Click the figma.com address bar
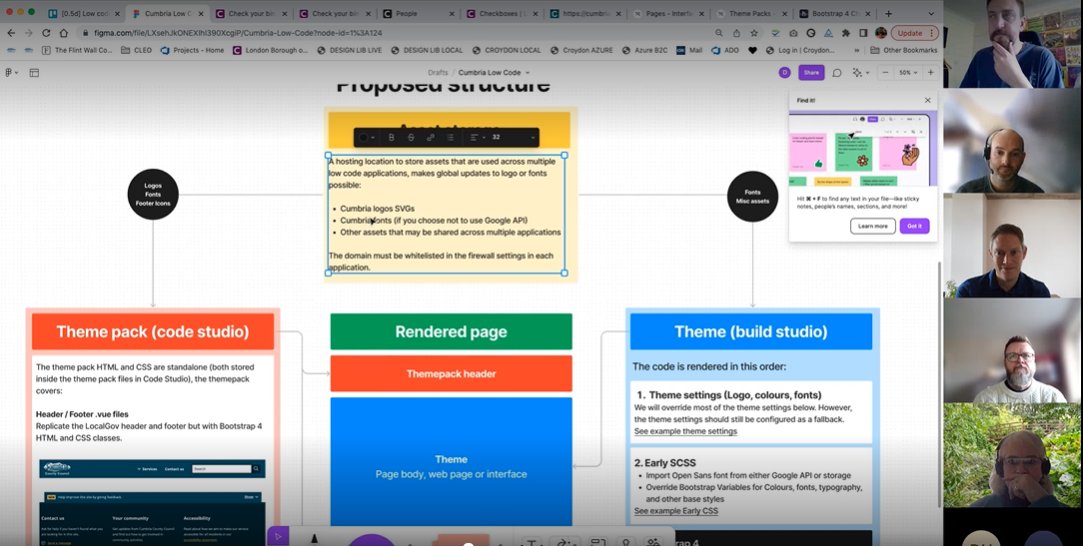1083x547 pixels. (394, 32)
